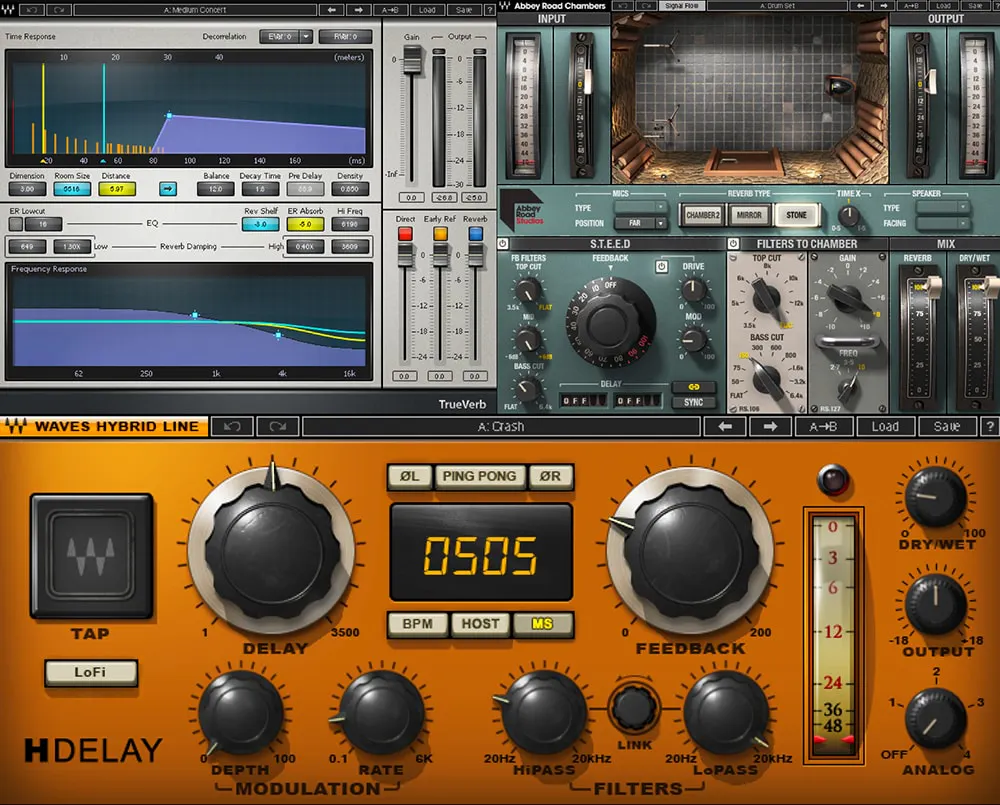Select MIRROR reverb type
The image size is (1000, 805).
pos(749,216)
